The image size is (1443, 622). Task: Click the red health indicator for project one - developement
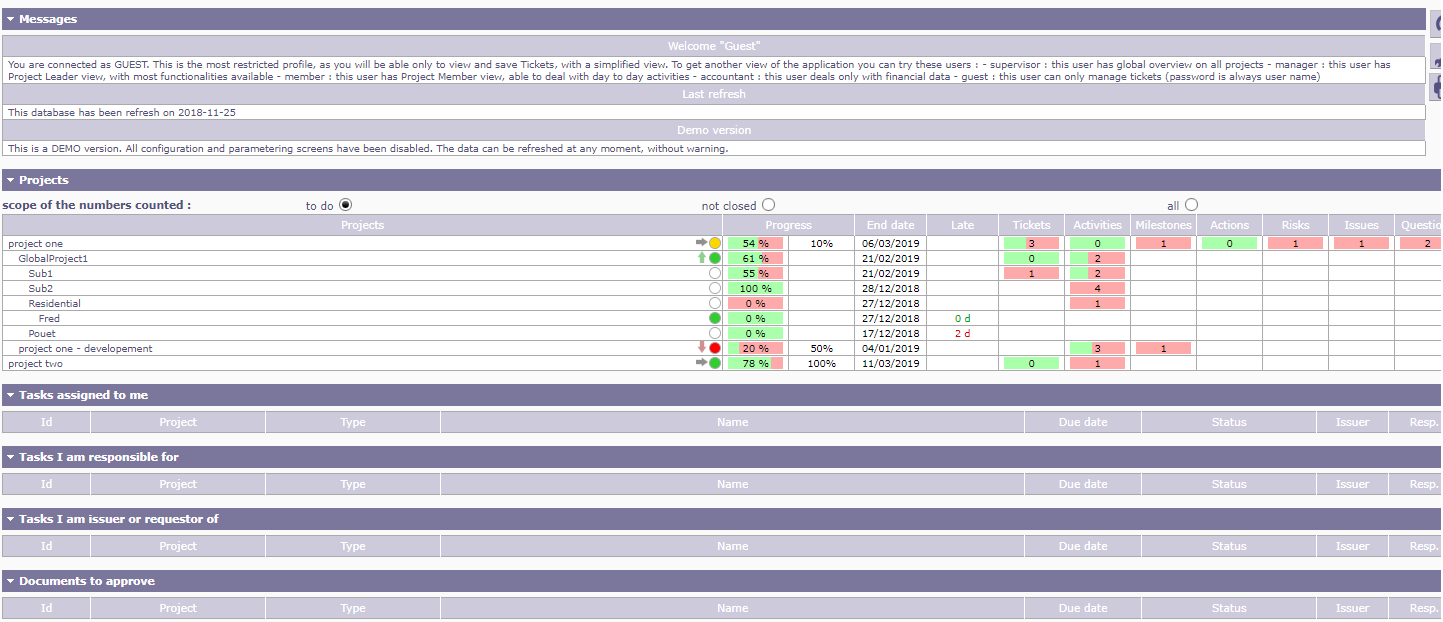[x=715, y=348]
